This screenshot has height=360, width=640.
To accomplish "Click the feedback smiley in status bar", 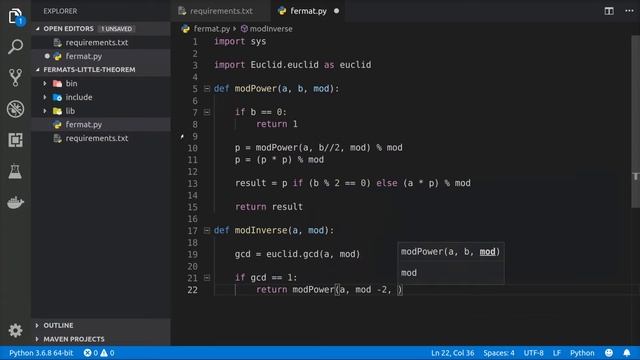I will tap(609, 353).
